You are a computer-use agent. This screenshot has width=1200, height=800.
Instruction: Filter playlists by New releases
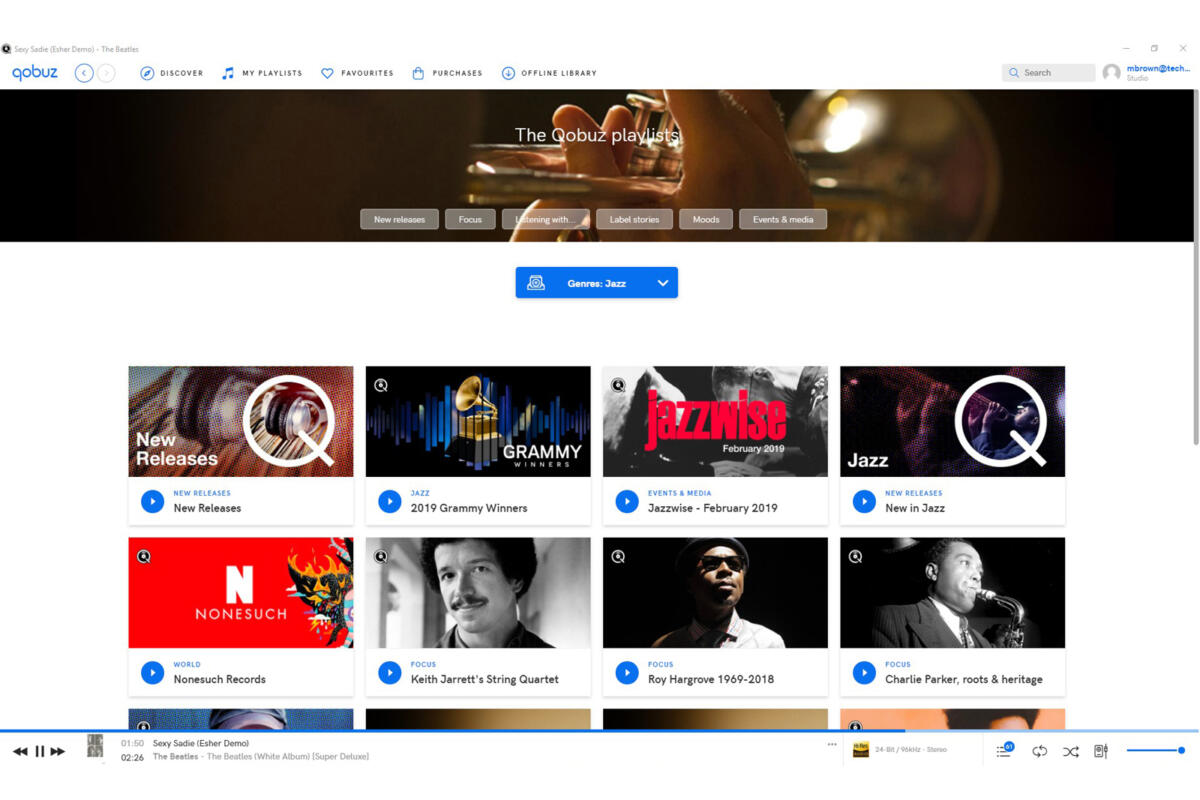click(399, 219)
